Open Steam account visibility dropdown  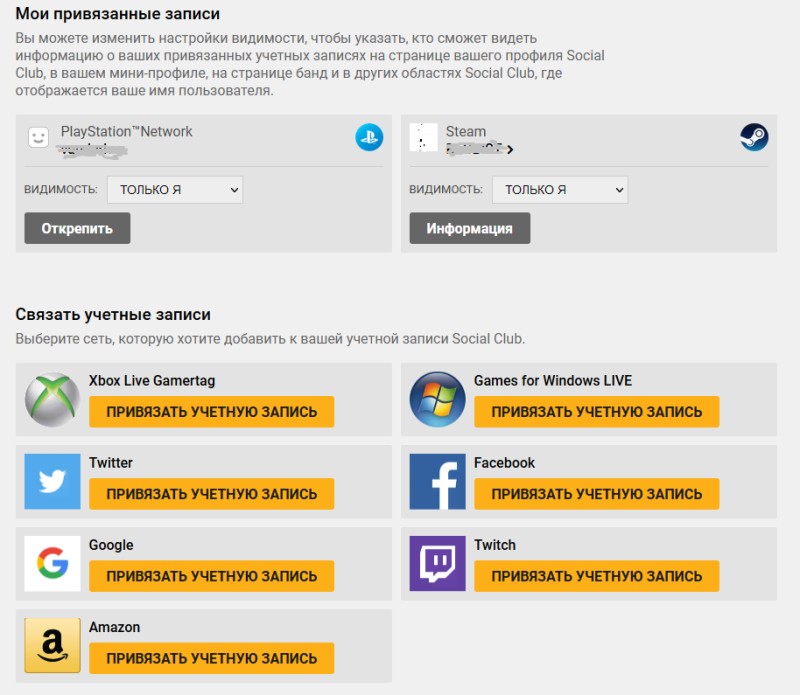point(560,190)
